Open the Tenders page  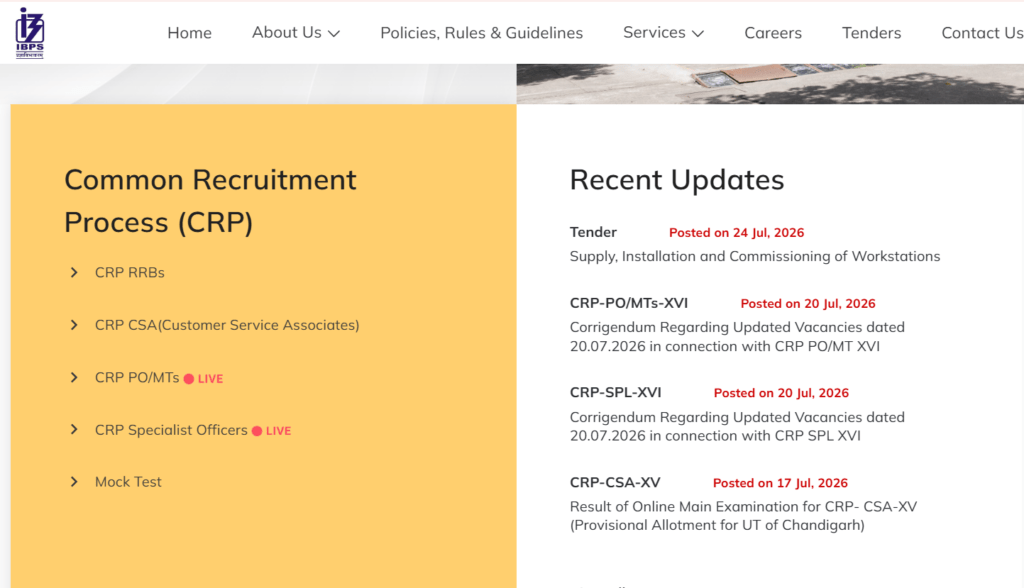coord(871,33)
